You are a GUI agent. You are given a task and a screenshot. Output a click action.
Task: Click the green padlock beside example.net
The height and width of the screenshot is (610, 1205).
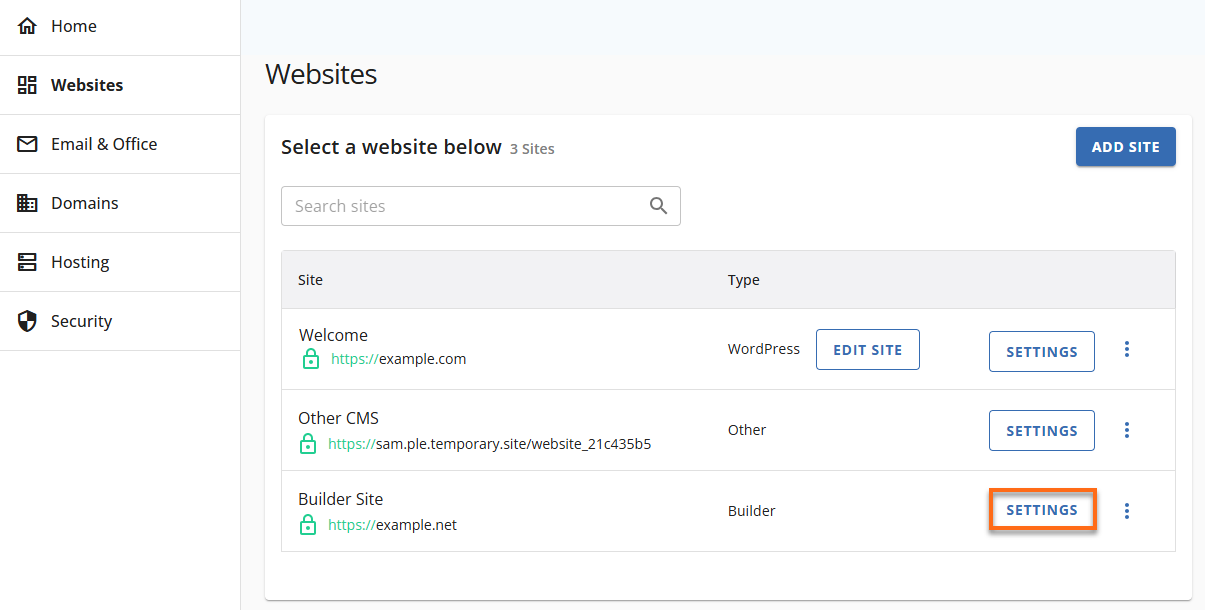308,524
